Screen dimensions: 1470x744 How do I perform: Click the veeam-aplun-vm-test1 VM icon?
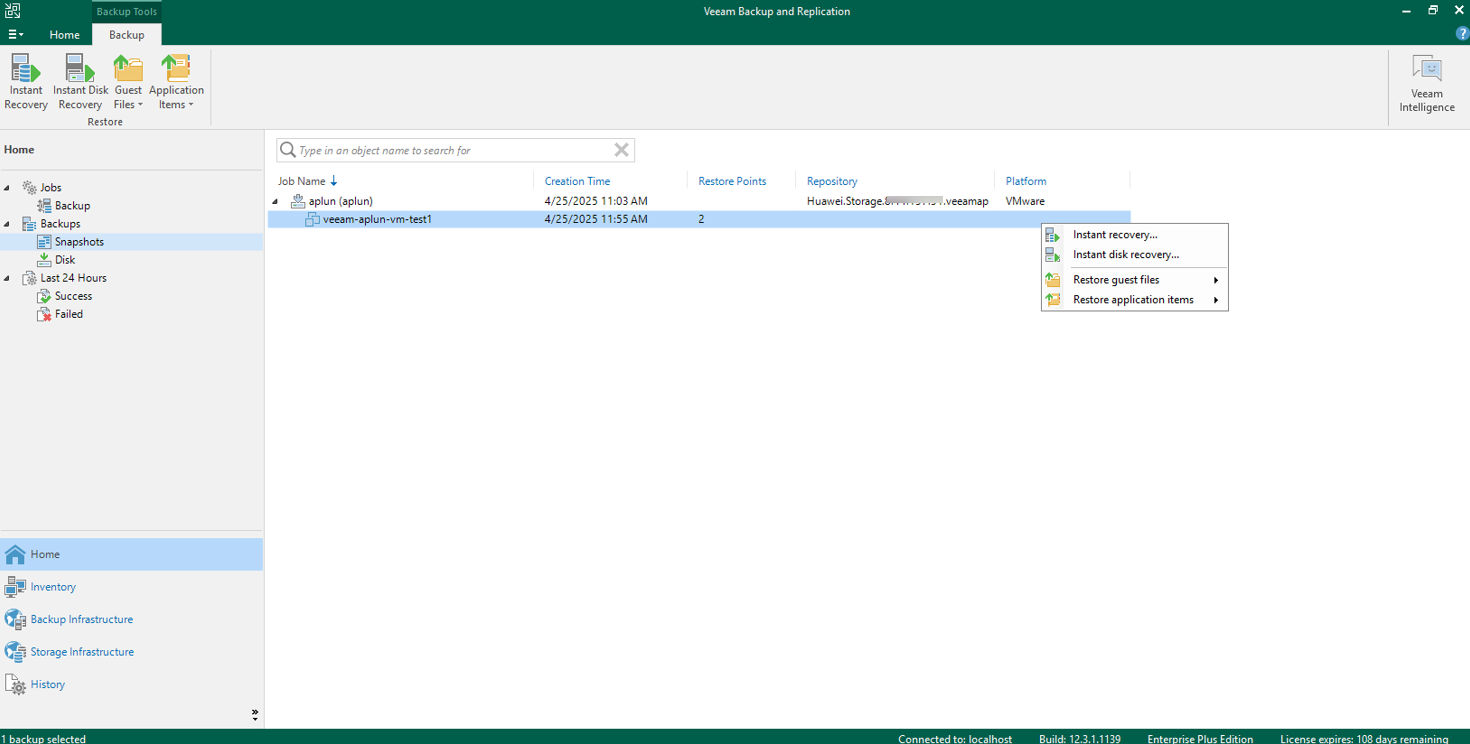click(x=312, y=219)
